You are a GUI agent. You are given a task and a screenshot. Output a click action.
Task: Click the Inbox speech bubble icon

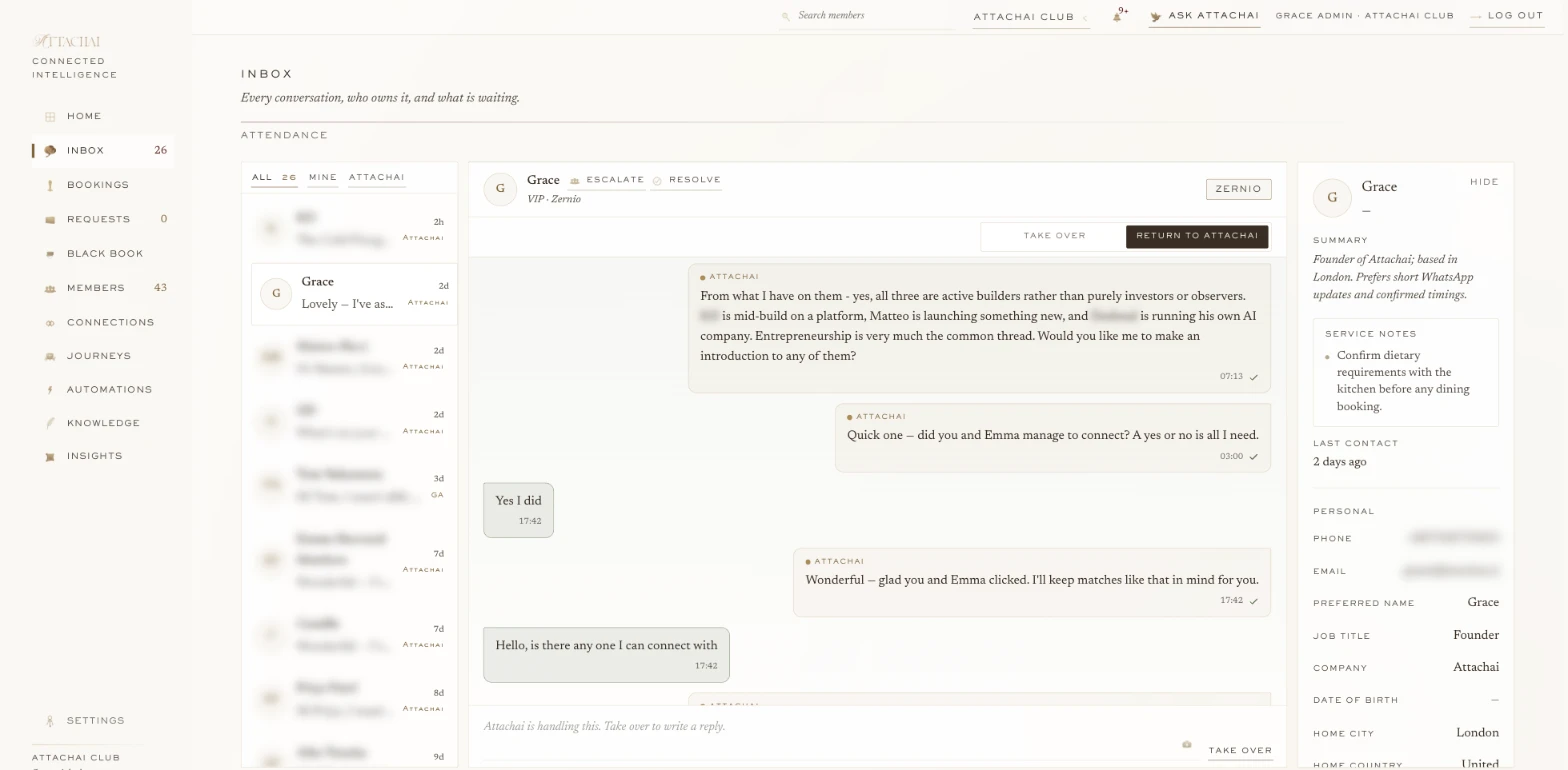[50, 151]
